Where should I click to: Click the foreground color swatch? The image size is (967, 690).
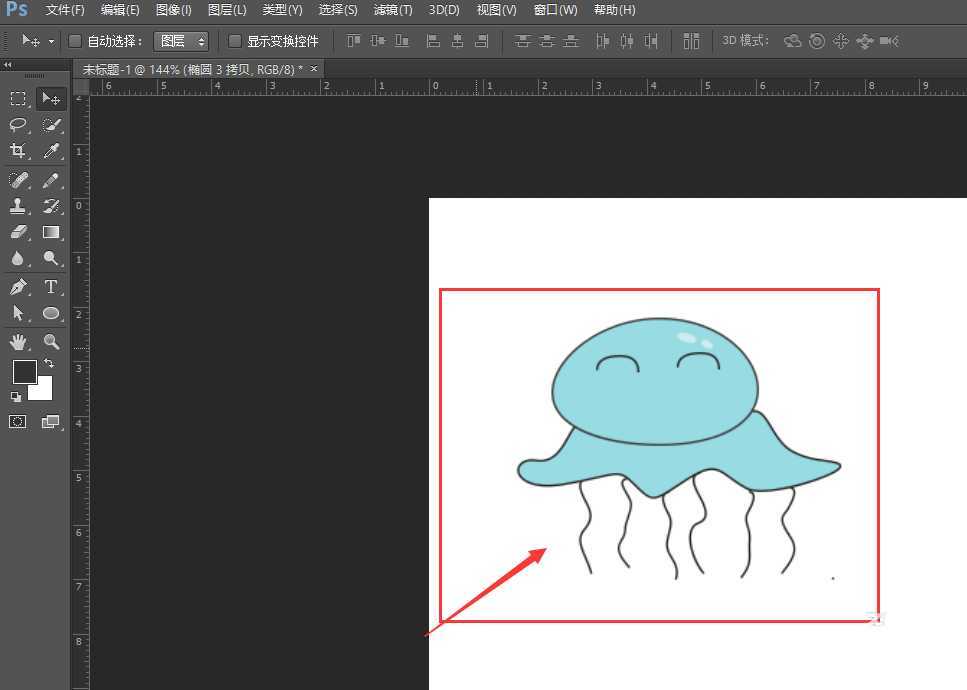[x=23, y=371]
